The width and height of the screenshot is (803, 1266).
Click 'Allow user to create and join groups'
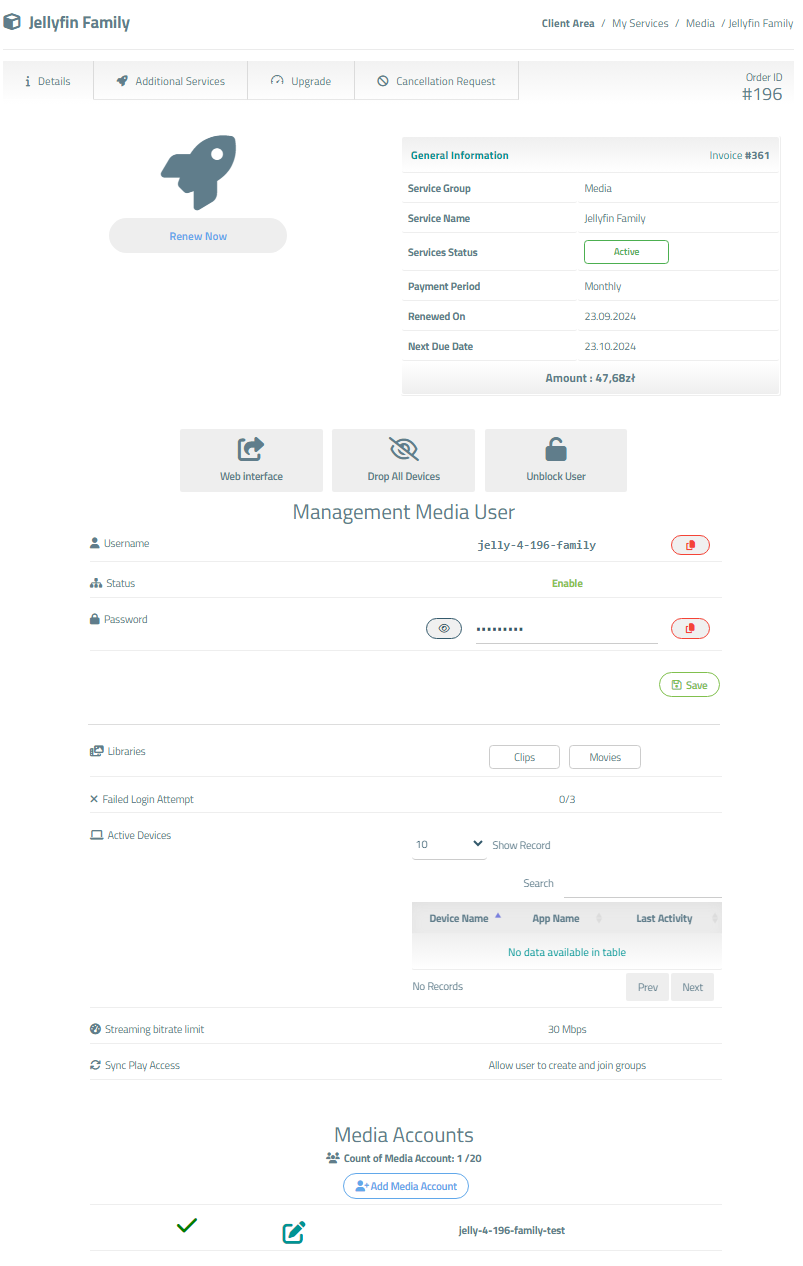(x=567, y=1065)
